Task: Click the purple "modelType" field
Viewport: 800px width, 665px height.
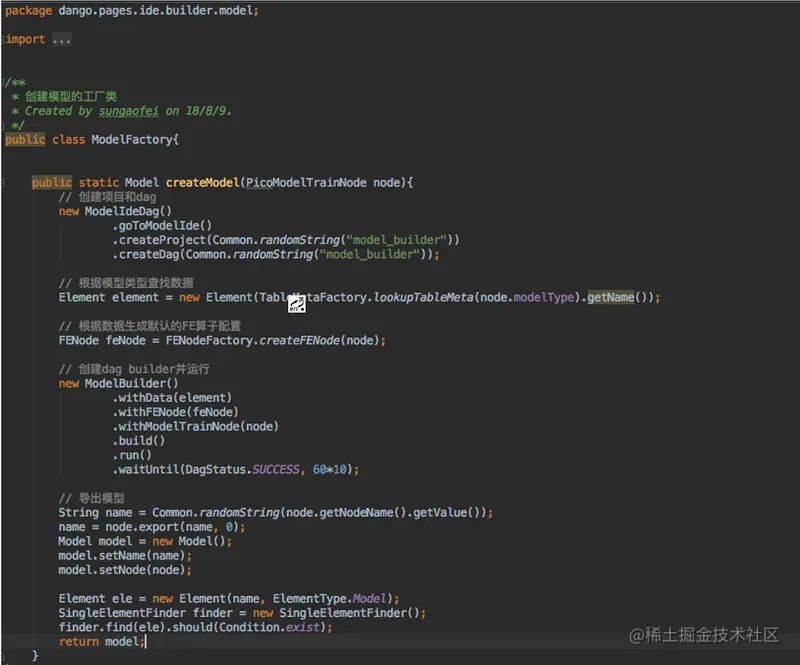Action: click(x=543, y=297)
